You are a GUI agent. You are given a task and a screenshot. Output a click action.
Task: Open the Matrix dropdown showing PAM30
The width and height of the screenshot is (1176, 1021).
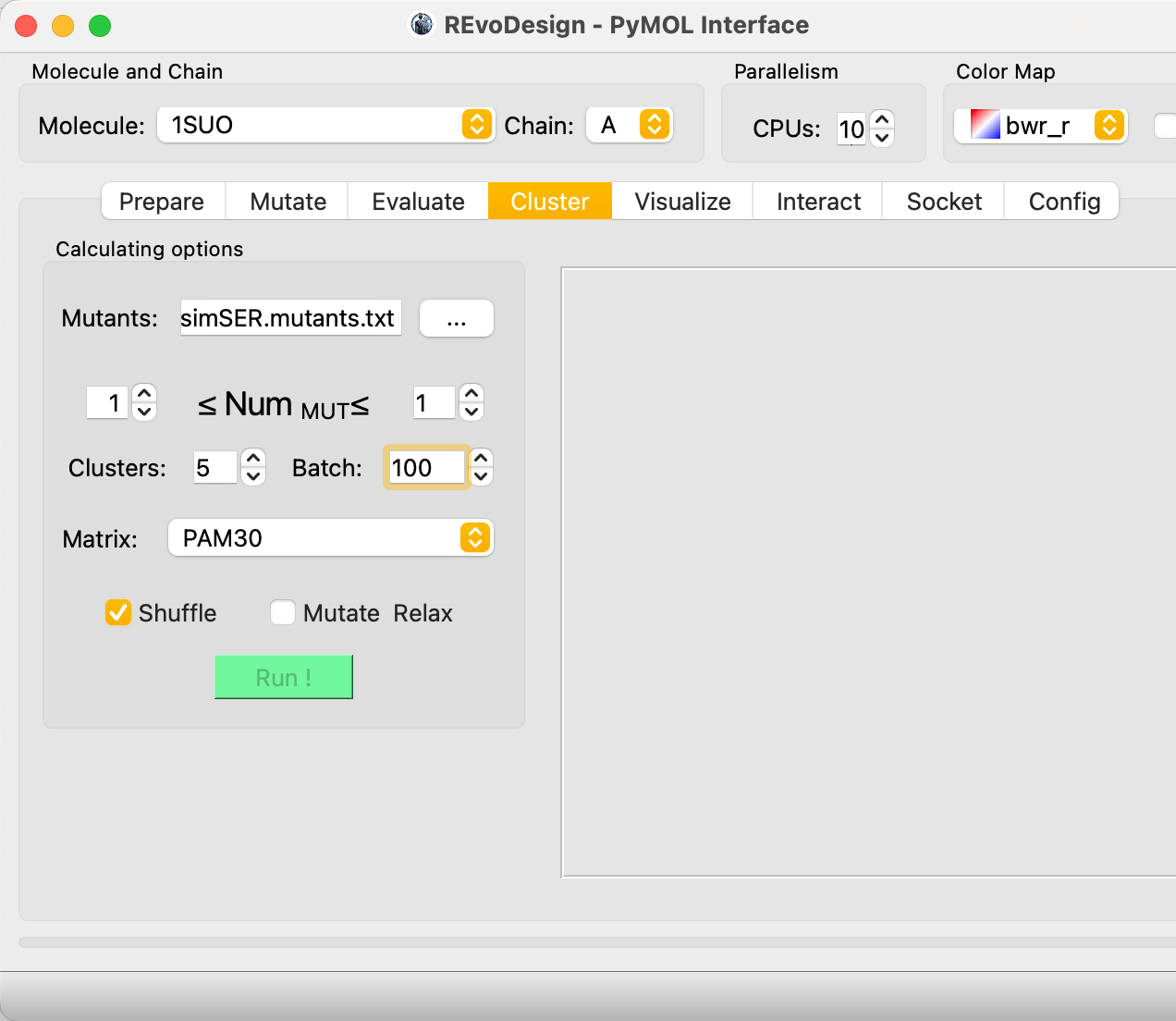(330, 537)
